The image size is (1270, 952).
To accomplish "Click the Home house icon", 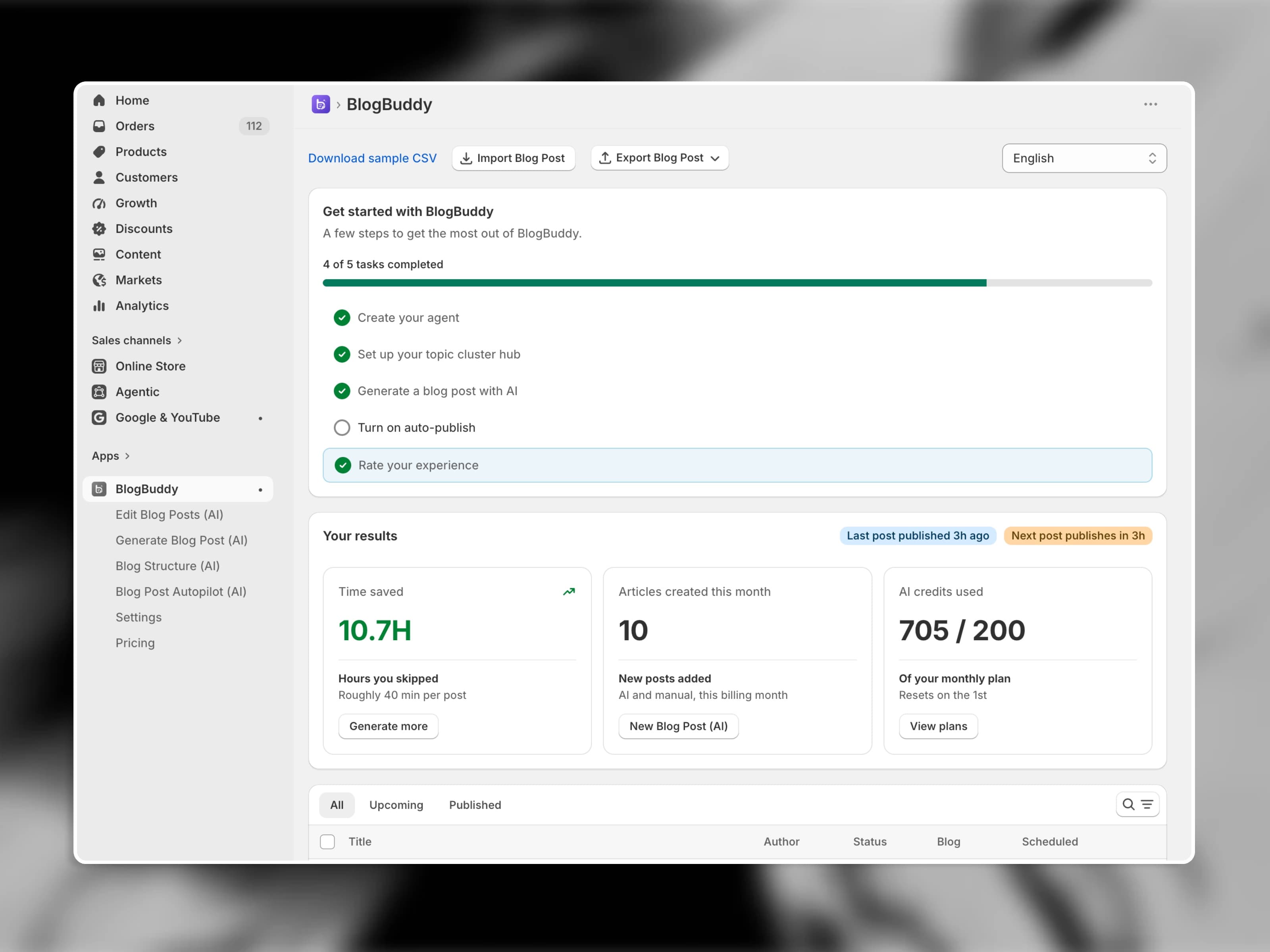I will tap(99, 100).
